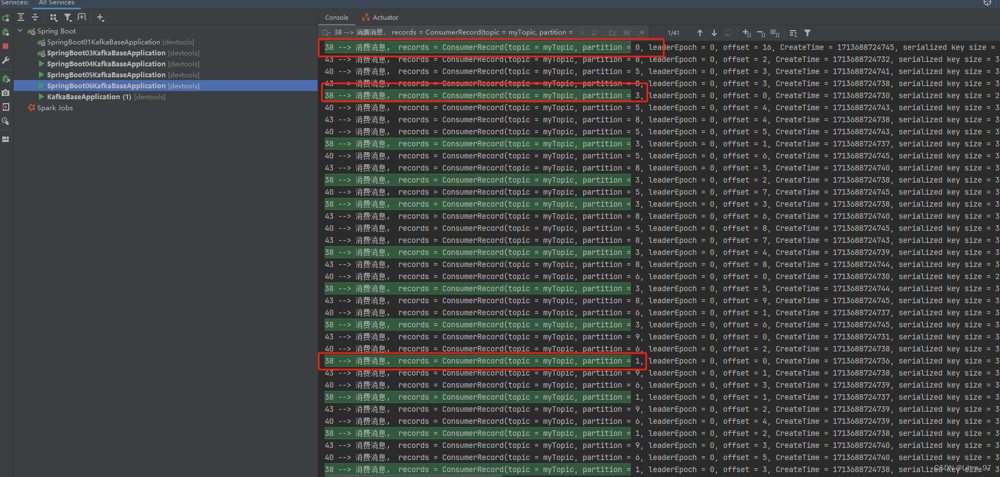Viewport: 1000px width, 477px height.
Task: Click the search Filter funnel icon
Action: (x=807, y=33)
